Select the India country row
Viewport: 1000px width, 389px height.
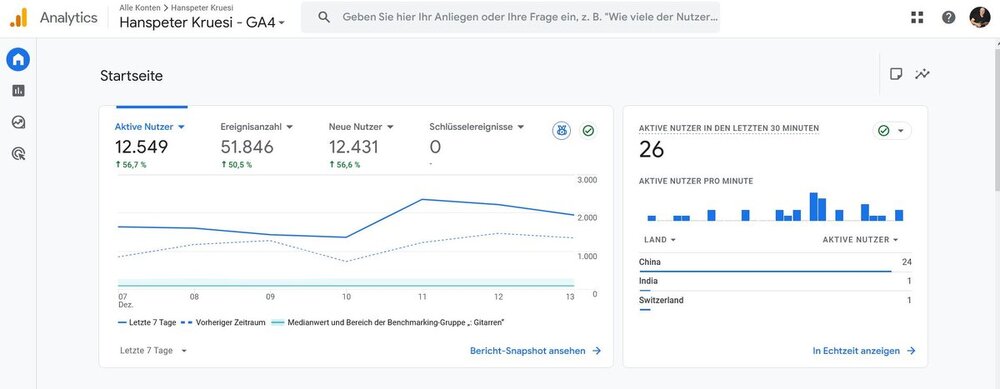(776, 282)
